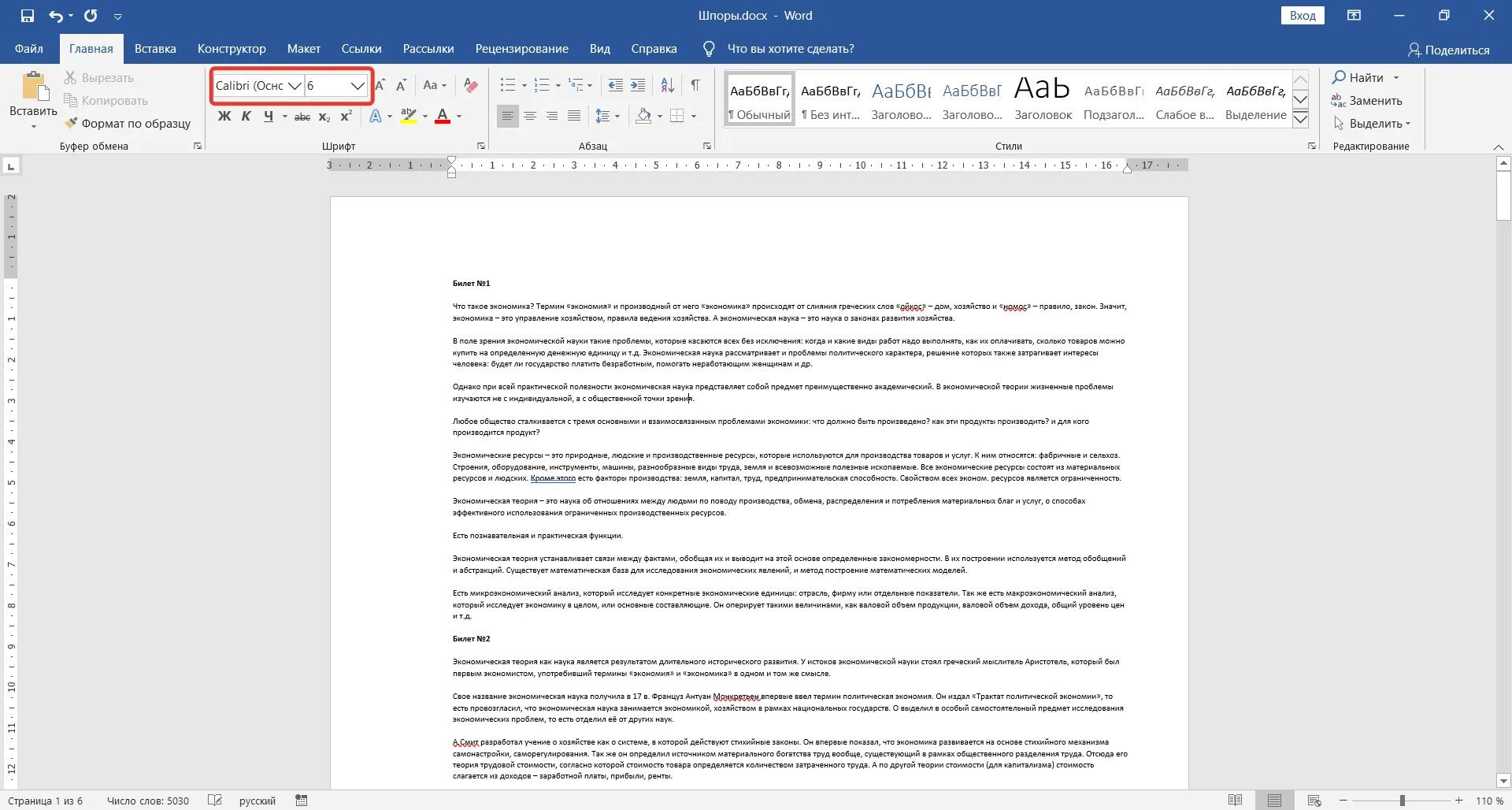
Task: Switch to Read Mode view
Action: click(1235, 801)
